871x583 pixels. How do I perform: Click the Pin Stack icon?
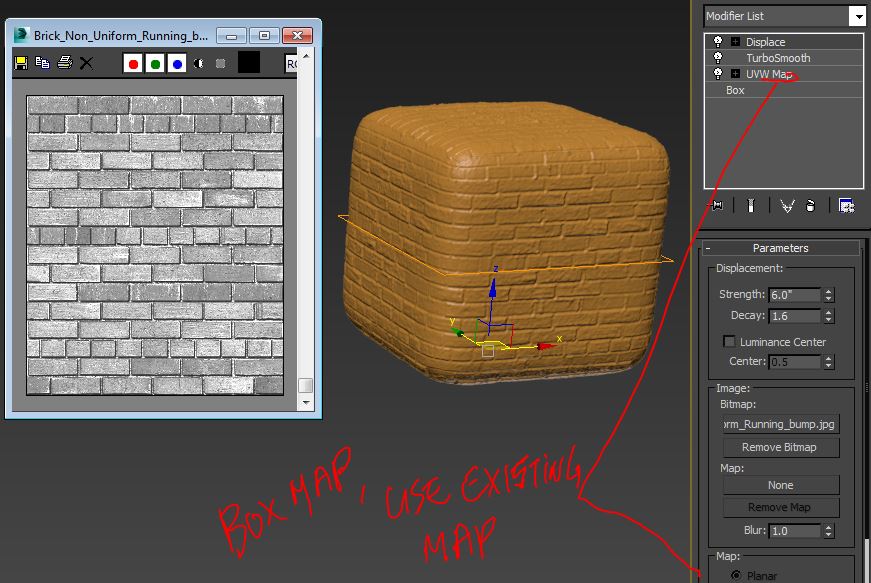[x=717, y=206]
